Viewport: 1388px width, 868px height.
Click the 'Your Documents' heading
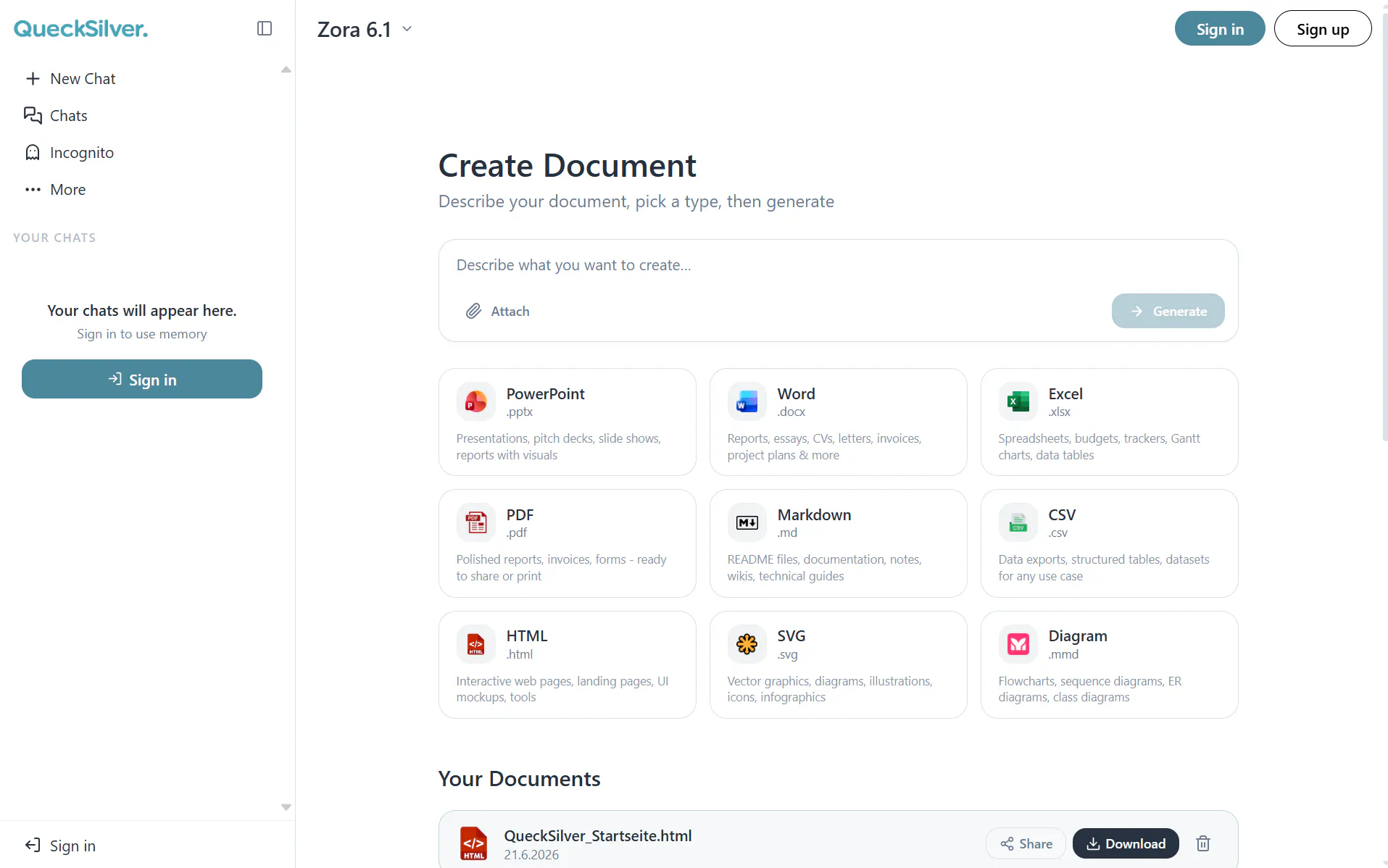(520, 779)
